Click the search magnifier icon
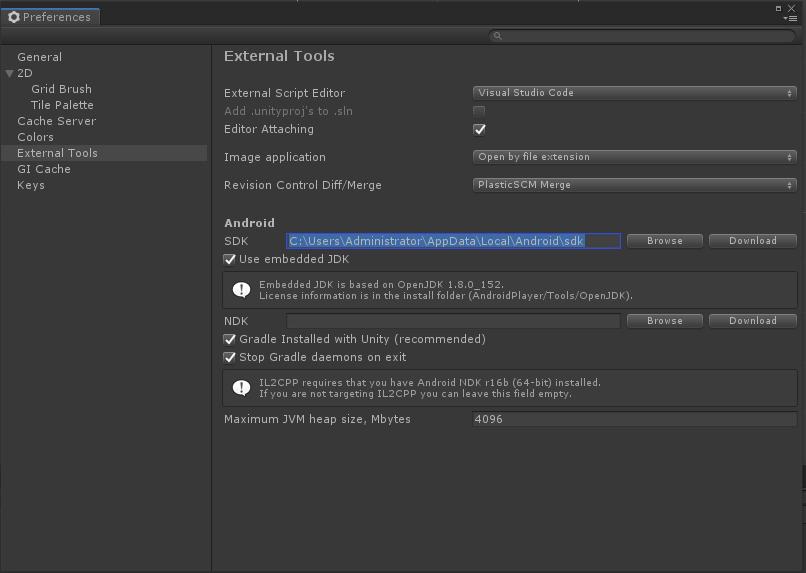806x573 pixels. 497,36
